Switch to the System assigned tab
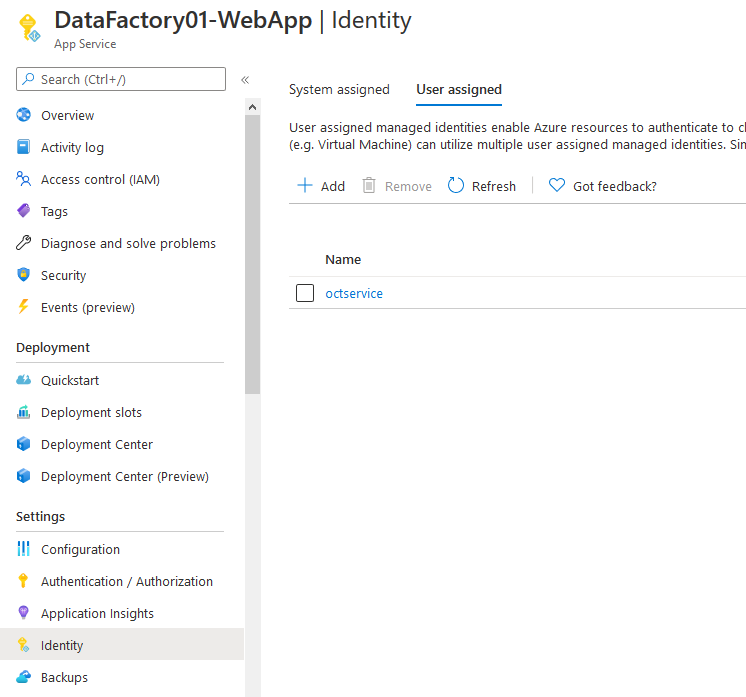The height and width of the screenshot is (697, 746). pyautogui.click(x=339, y=90)
